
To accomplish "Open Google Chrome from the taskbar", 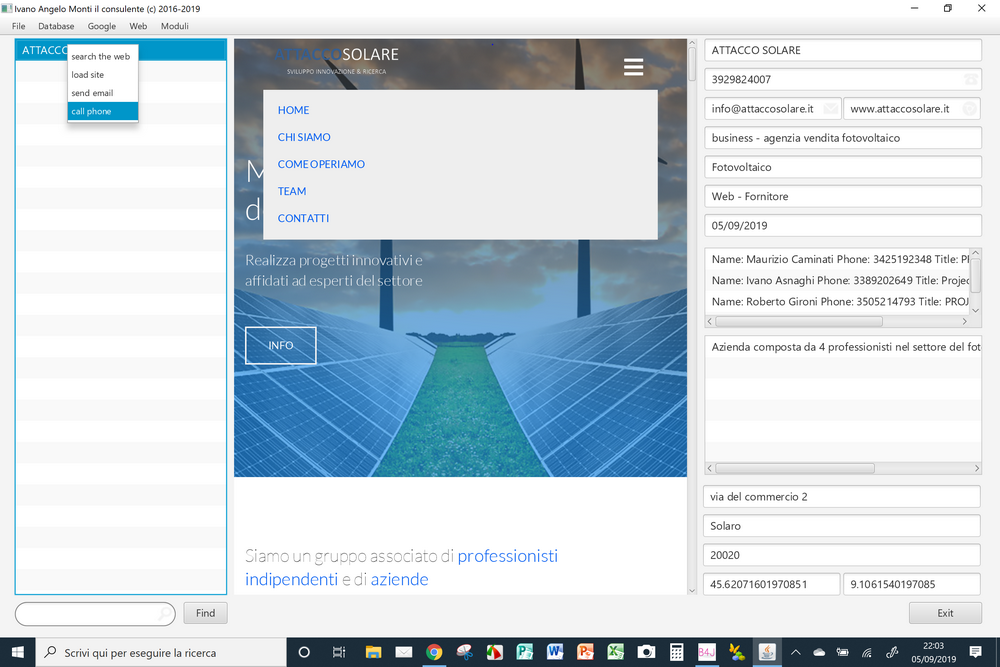I will coord(434,652).
